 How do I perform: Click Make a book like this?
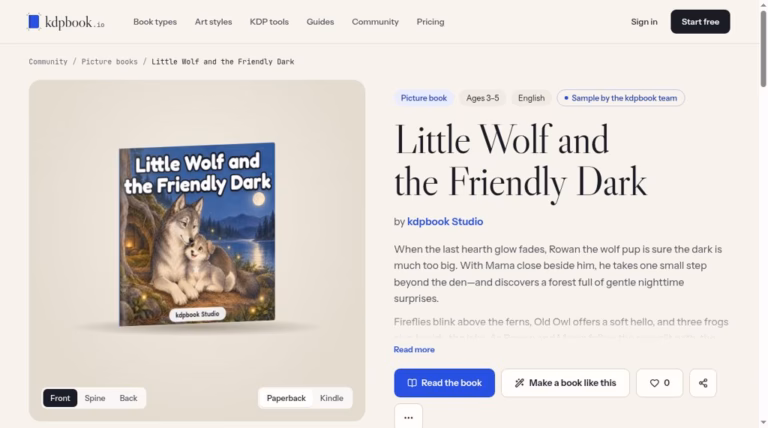click(565, 383)
